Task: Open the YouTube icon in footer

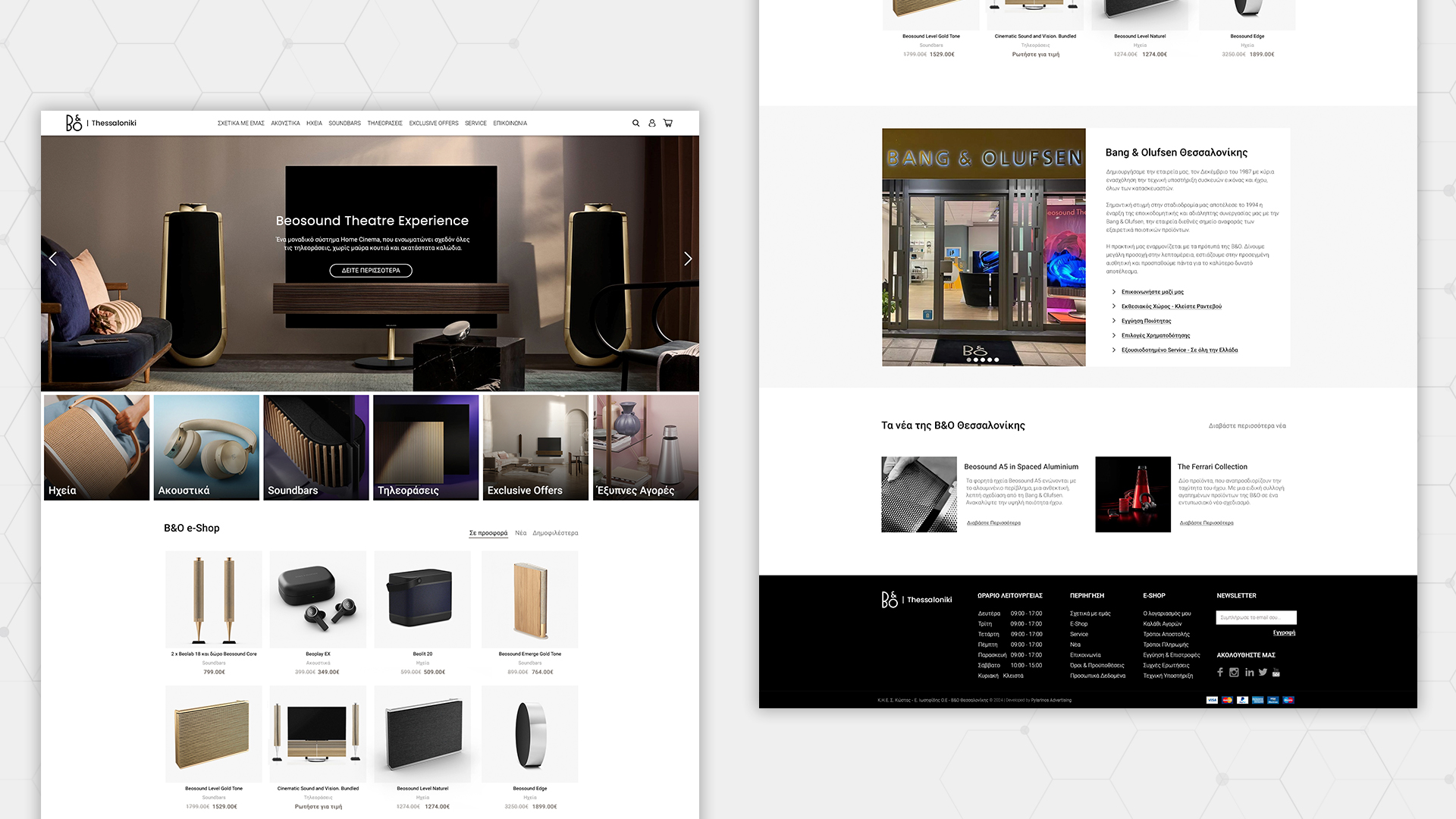Action: (x=1276, y=673)
